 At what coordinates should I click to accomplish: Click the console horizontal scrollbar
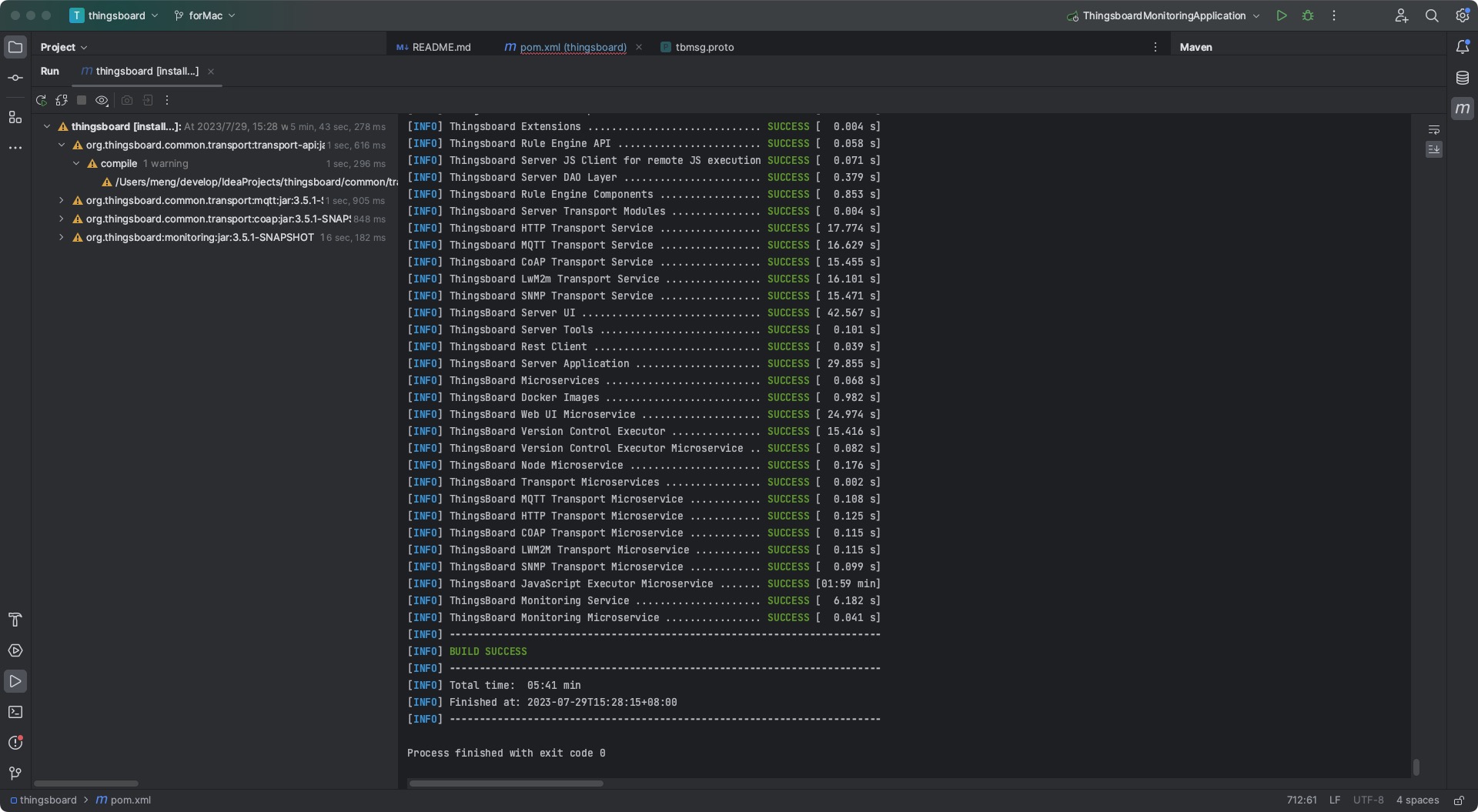[506, 784]
